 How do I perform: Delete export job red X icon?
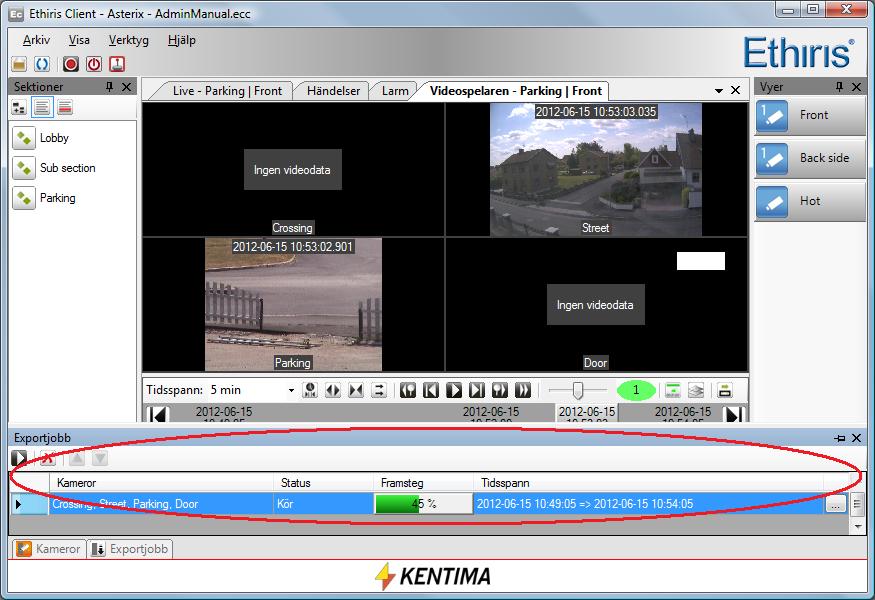[48, 458]
